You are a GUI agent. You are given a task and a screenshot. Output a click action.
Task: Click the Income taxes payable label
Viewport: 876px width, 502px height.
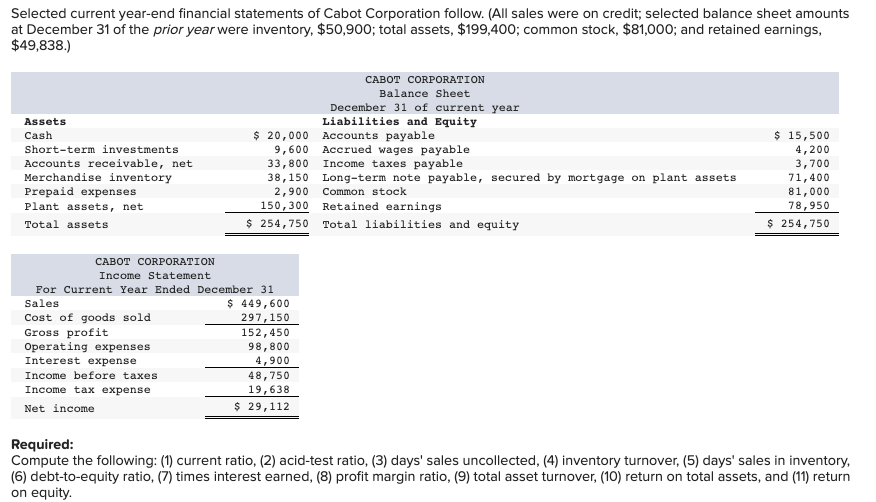click(393, 164)
